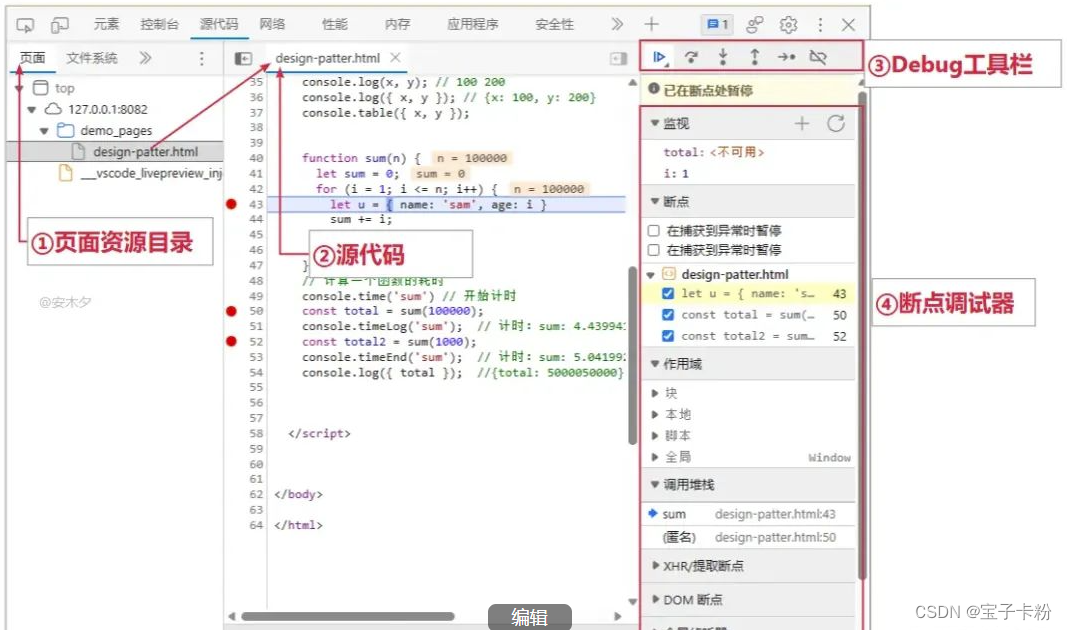This screenshot has height=630, width=1067.
Task: Collapse the top frame tree node
Action: click(x=19, y=88)
